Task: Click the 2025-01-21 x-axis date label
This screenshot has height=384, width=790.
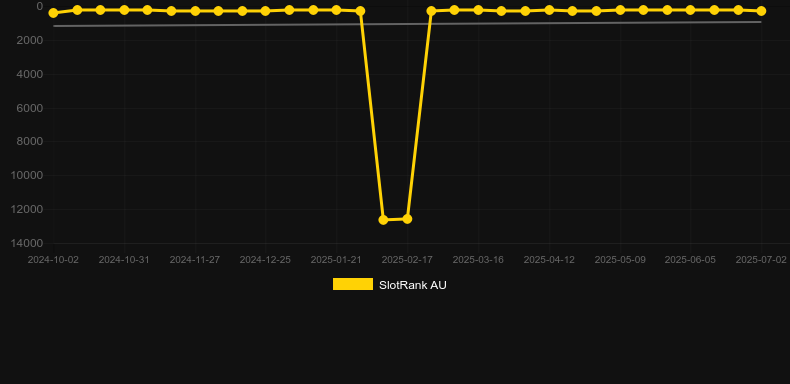Action: pyautogui.click(x=336, y=260)
